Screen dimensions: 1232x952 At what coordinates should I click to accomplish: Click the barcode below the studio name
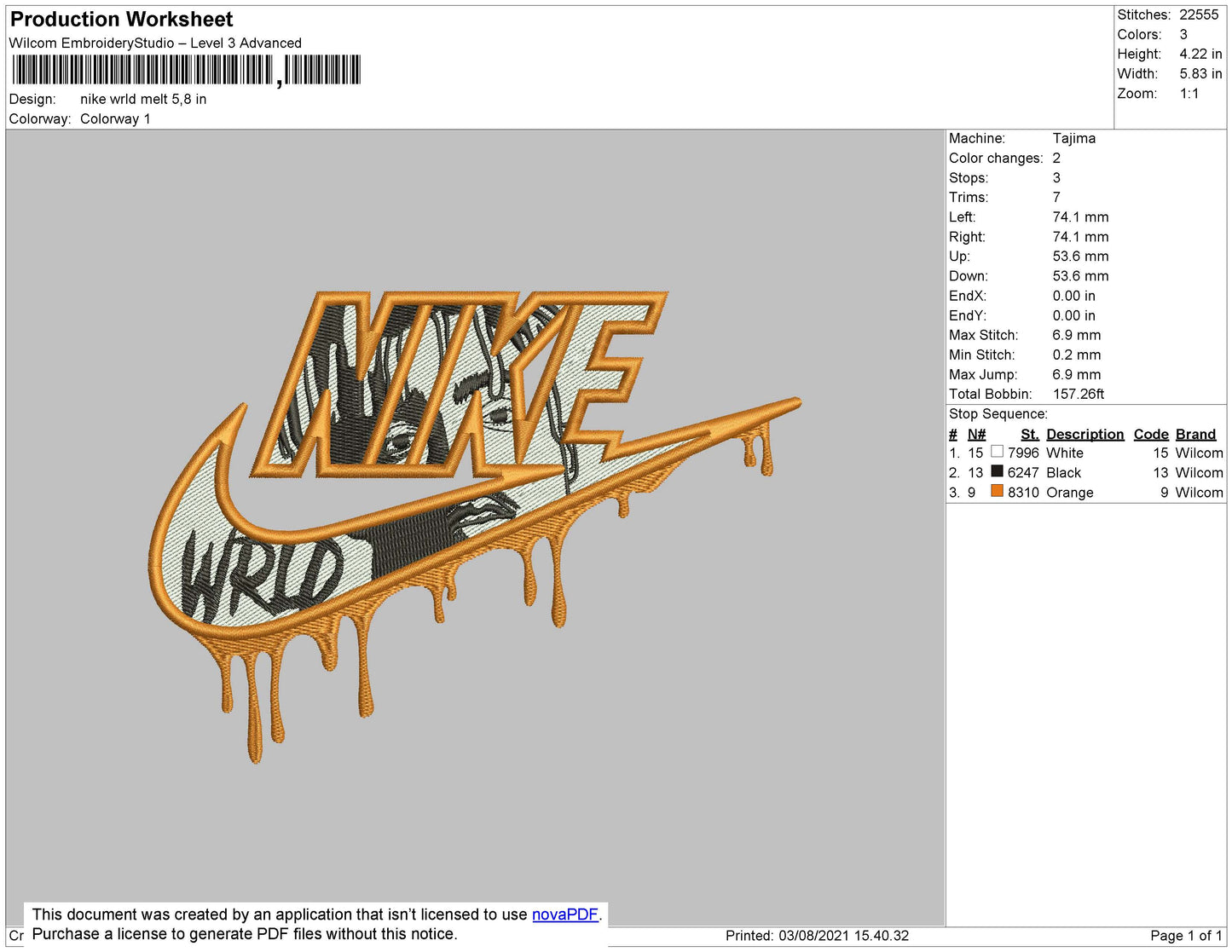(x=186, y=70)
